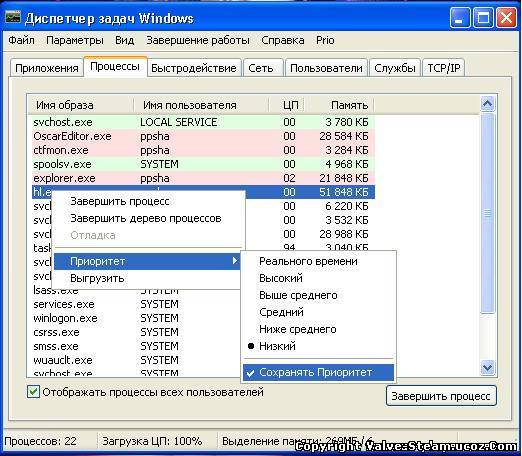Viewport: 522px width, 456px height.
Task: Sort by Память column header
Action: coord(340,105)
